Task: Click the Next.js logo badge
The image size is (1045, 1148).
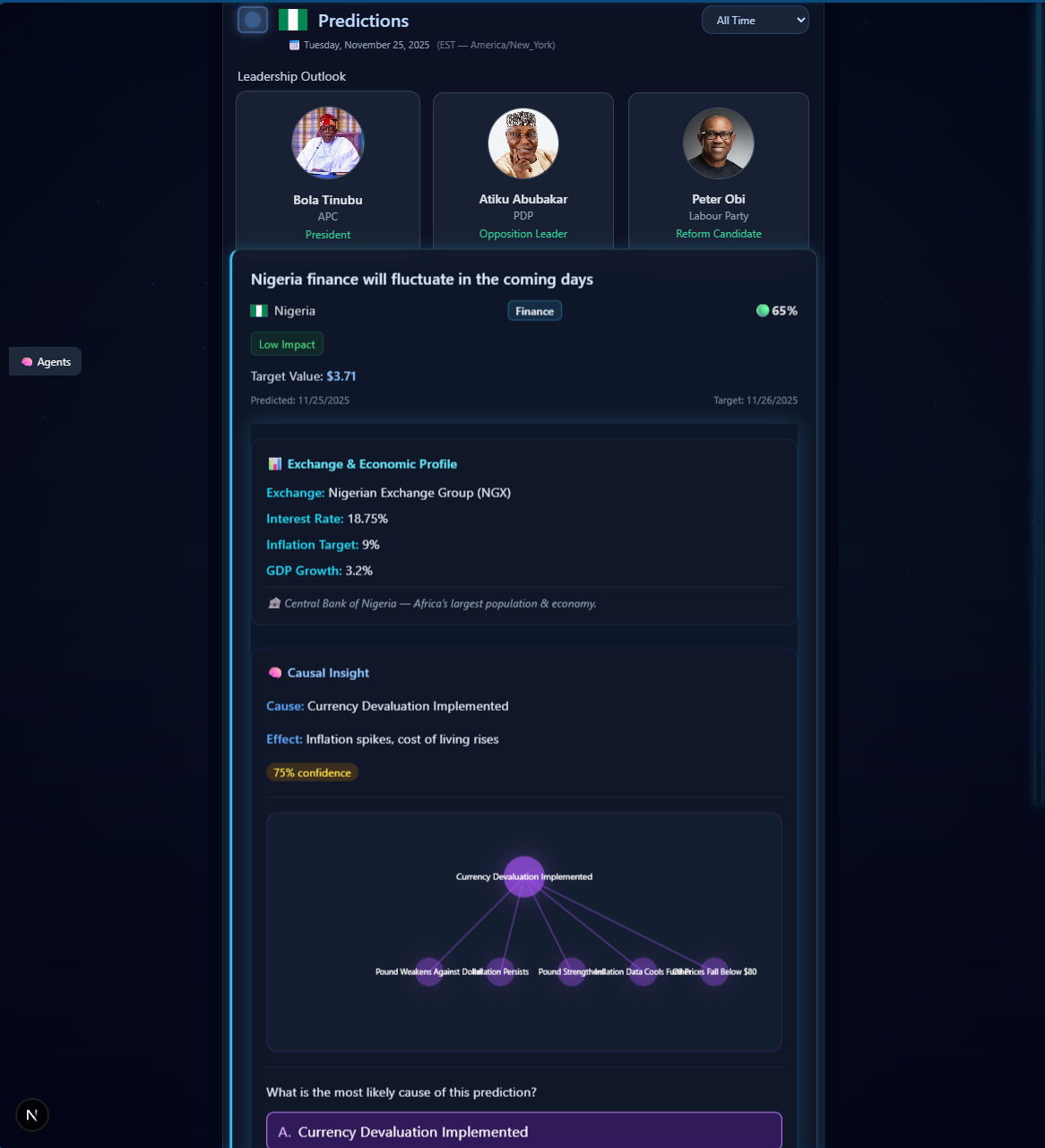Action: [x=32, y=1115]
